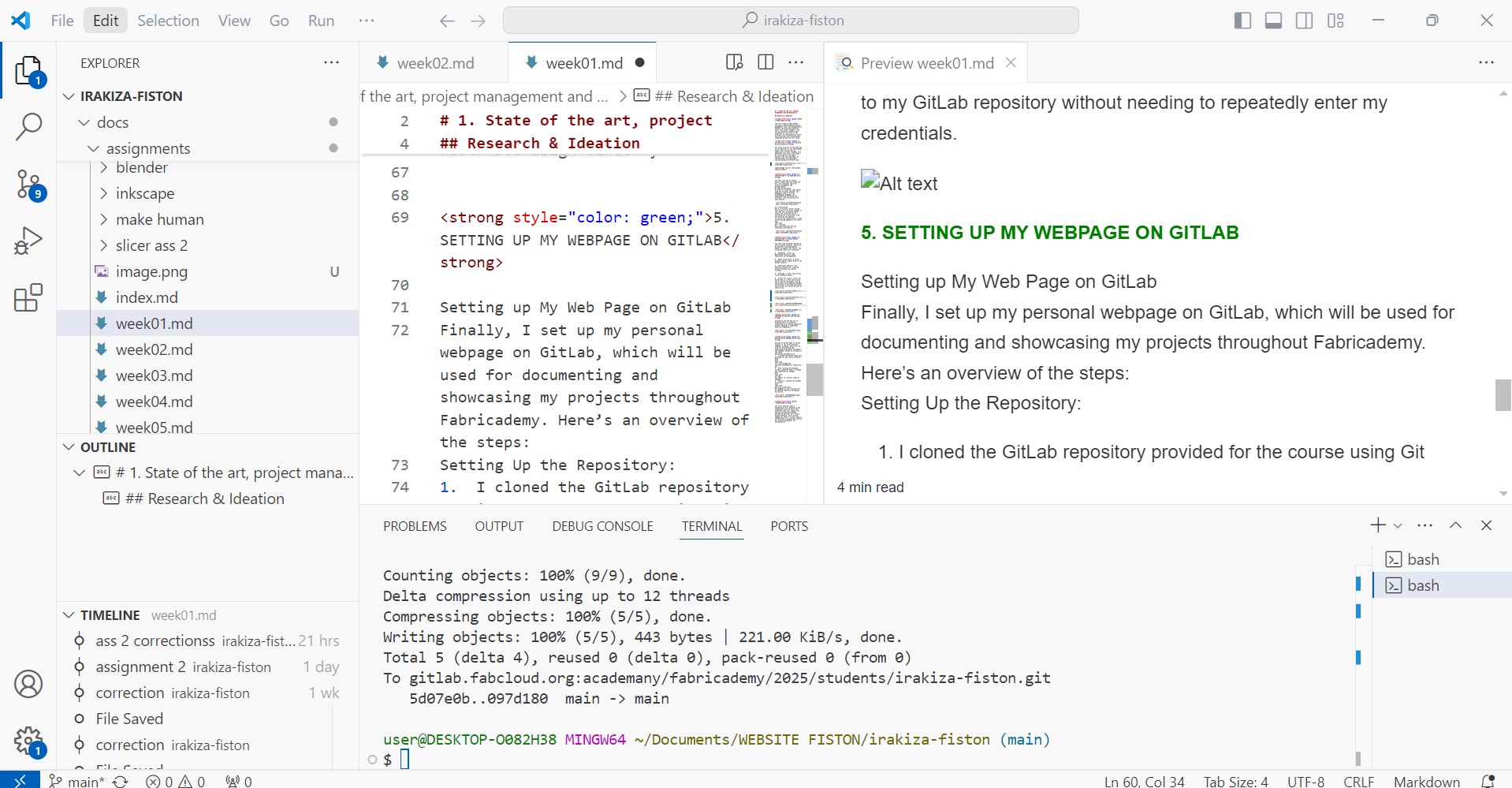Select the first bash terminal

[x=1442, y=559]
